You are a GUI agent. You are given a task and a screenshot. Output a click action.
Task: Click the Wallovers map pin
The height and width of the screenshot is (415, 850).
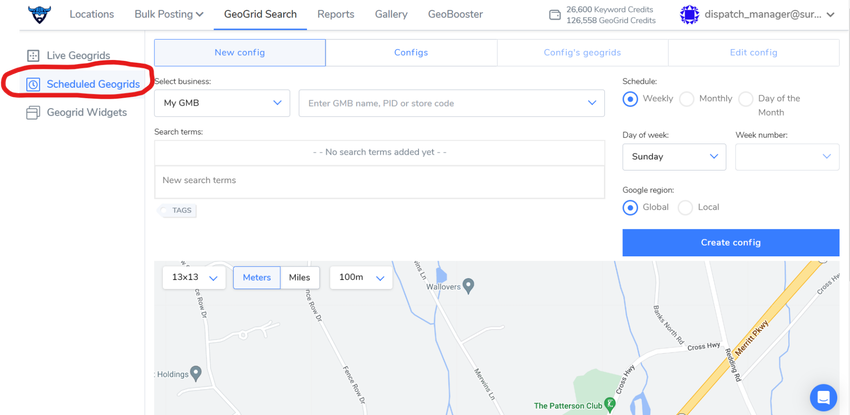[x=469, y=284]
